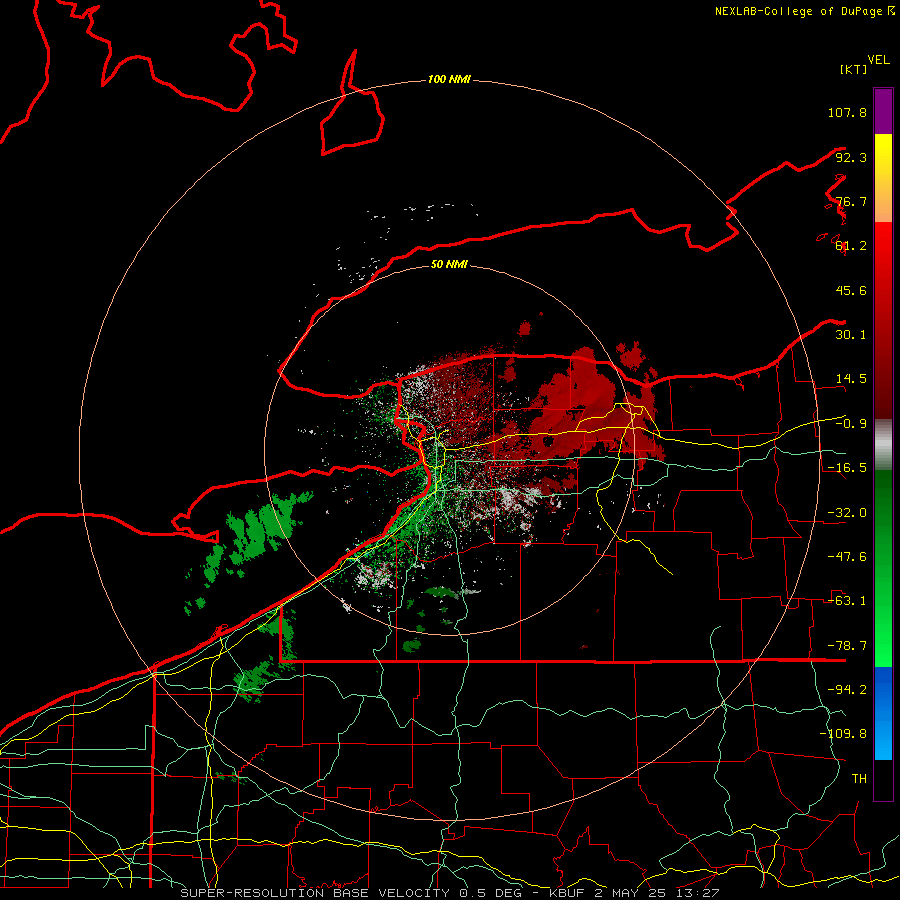900x900 pixels.
Task: Click the 100 NMI range ring label
Action: 449,79
